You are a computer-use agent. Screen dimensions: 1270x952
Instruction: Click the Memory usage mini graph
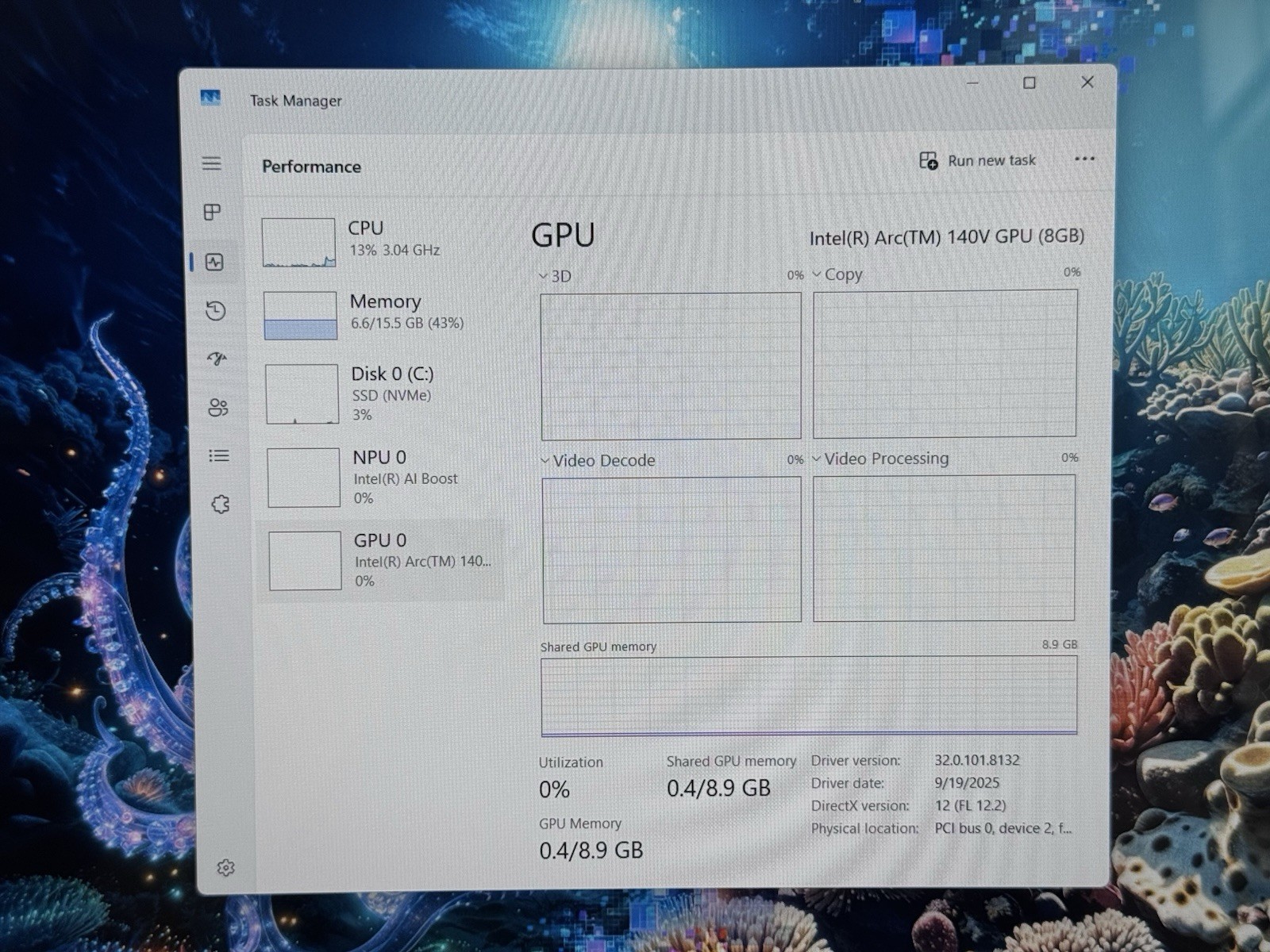point(300,316)
